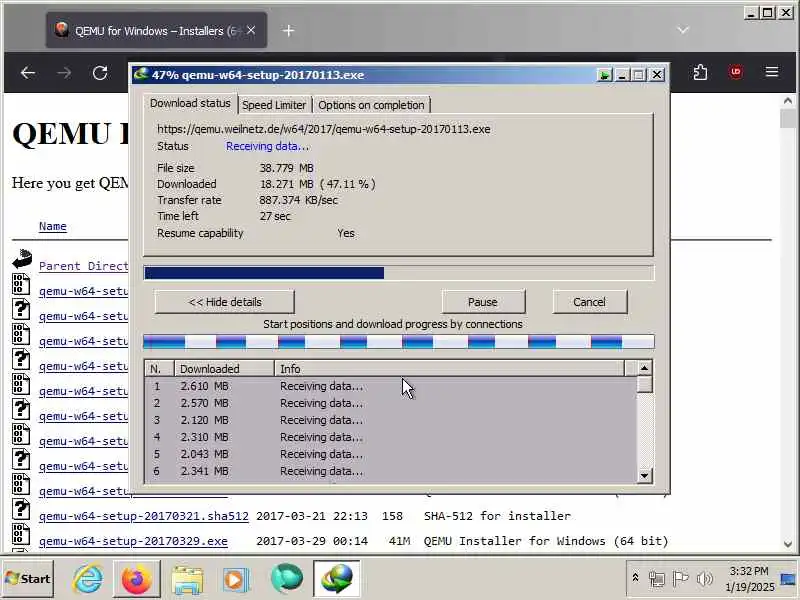This screenshot has width=800, height=600.
Task: Pause the qemu download
Action: click(x=483, y=302)
